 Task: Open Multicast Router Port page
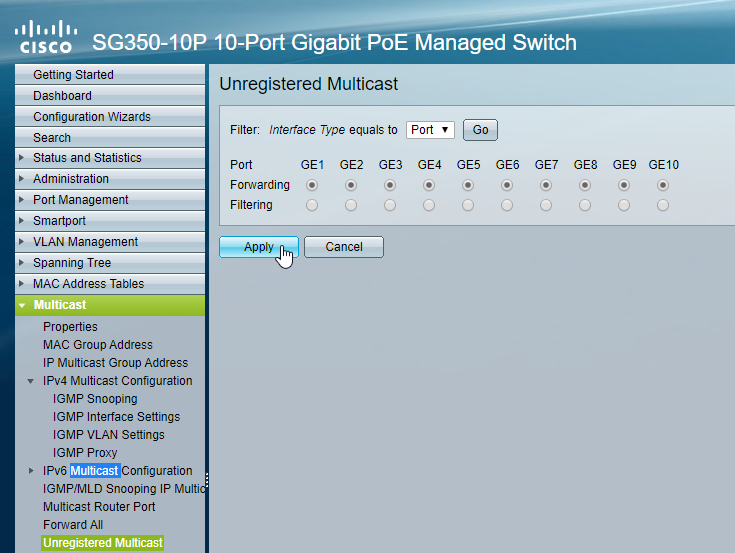click(x=99, y=507)
